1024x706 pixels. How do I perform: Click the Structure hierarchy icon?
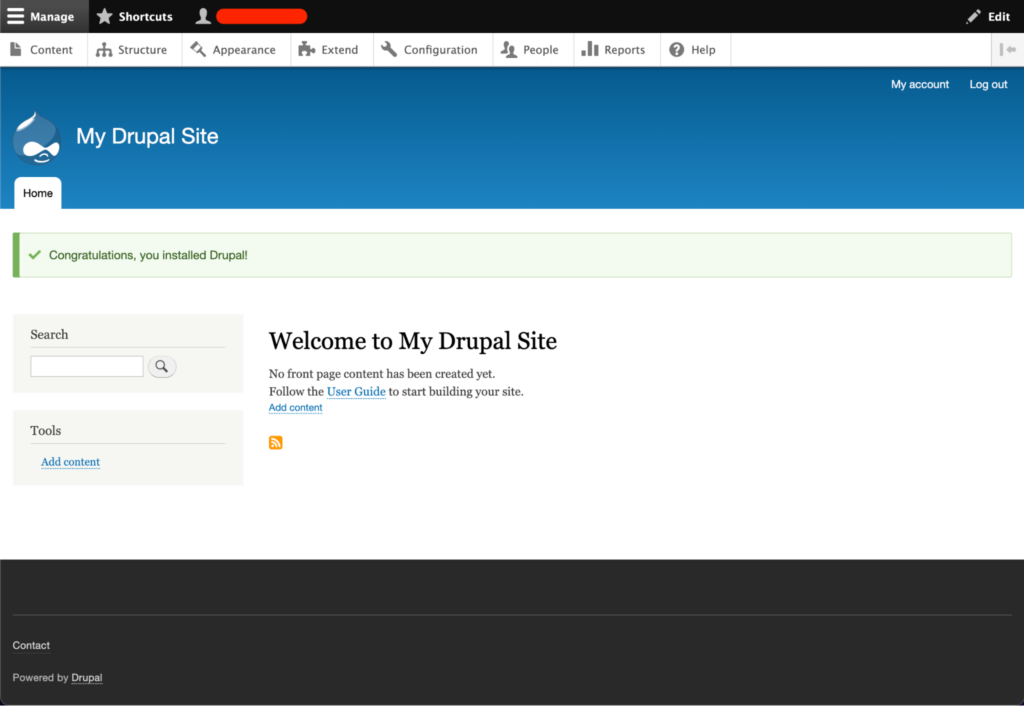click(104, 50)
